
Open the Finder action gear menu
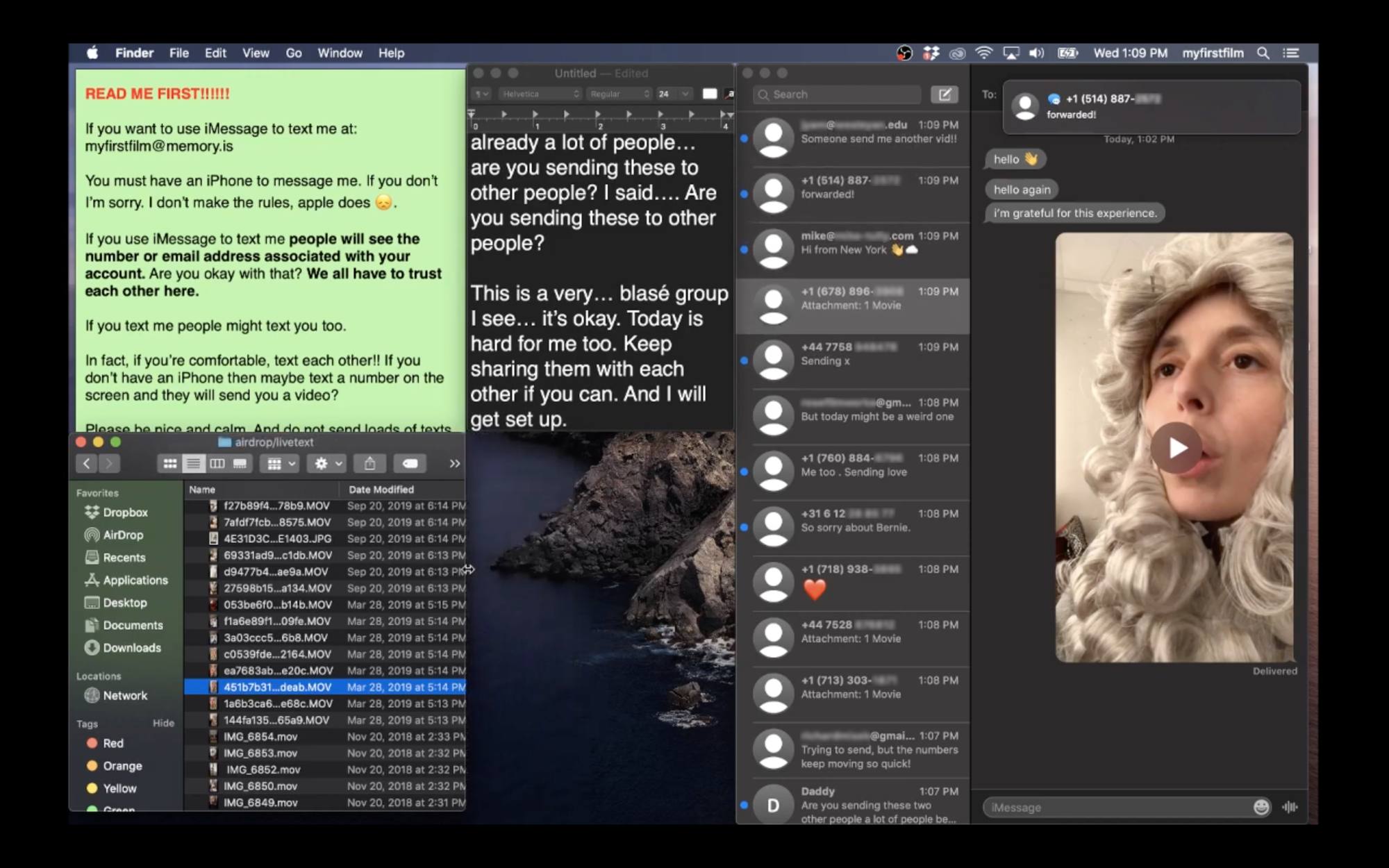pos(327,463)
